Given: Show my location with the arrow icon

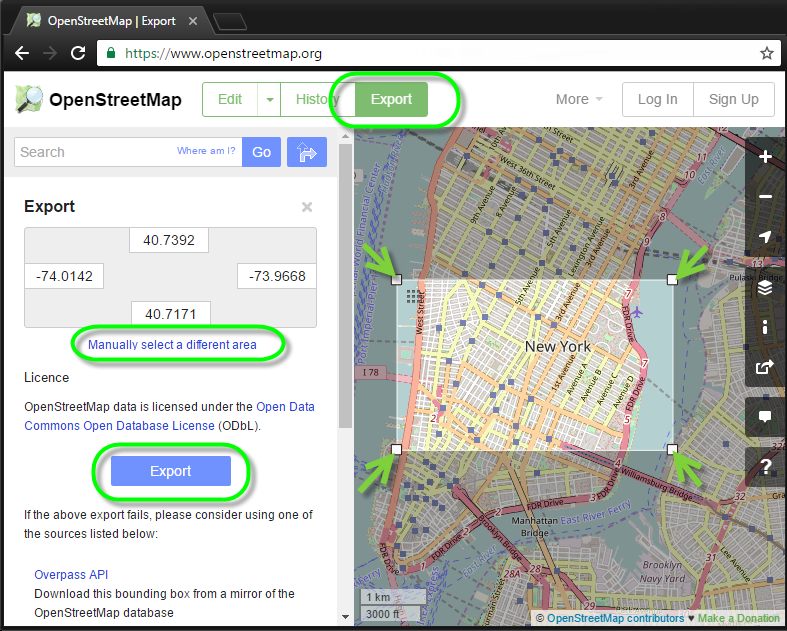Looking at the screenshot, I should [x=765, y=236].
